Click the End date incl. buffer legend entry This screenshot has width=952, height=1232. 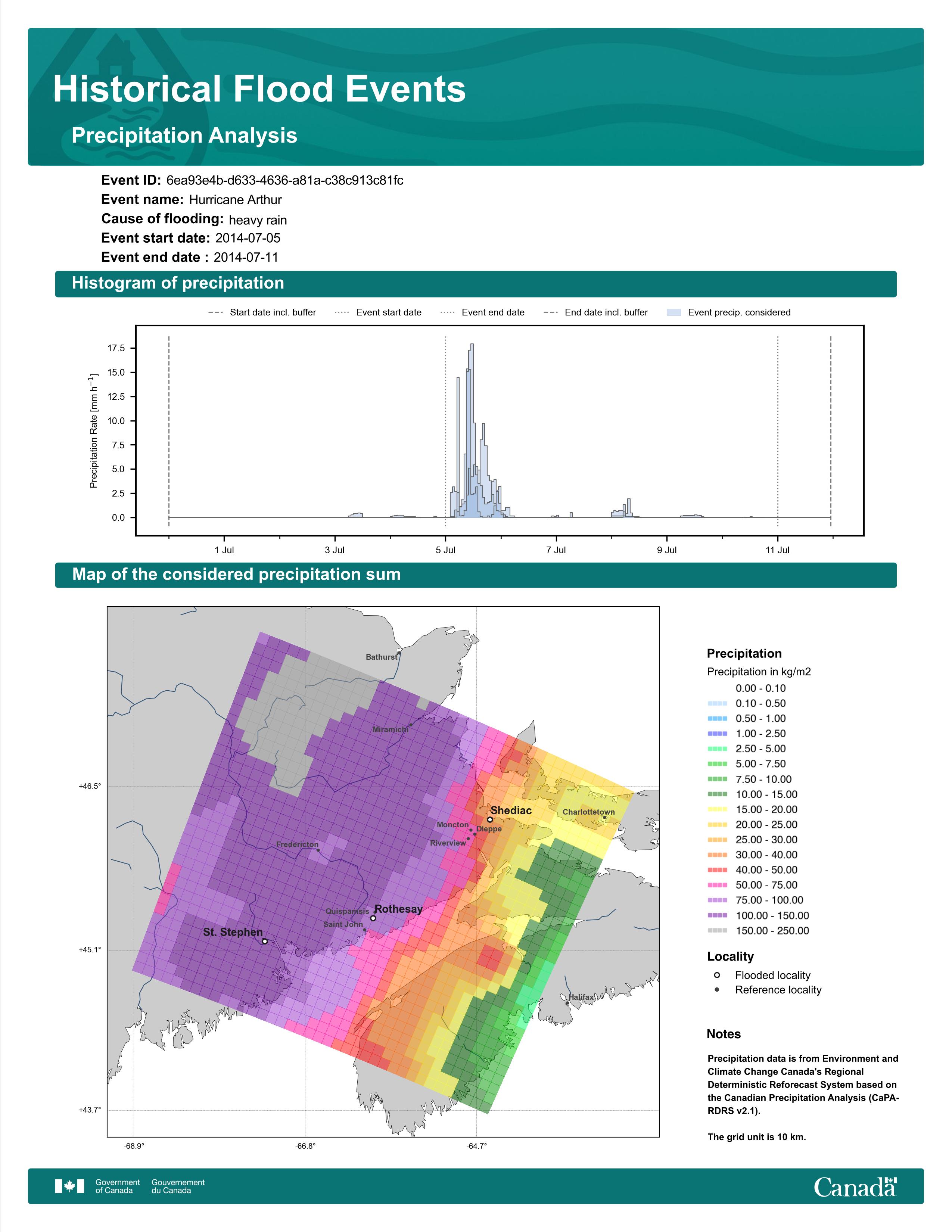(595, 312)
